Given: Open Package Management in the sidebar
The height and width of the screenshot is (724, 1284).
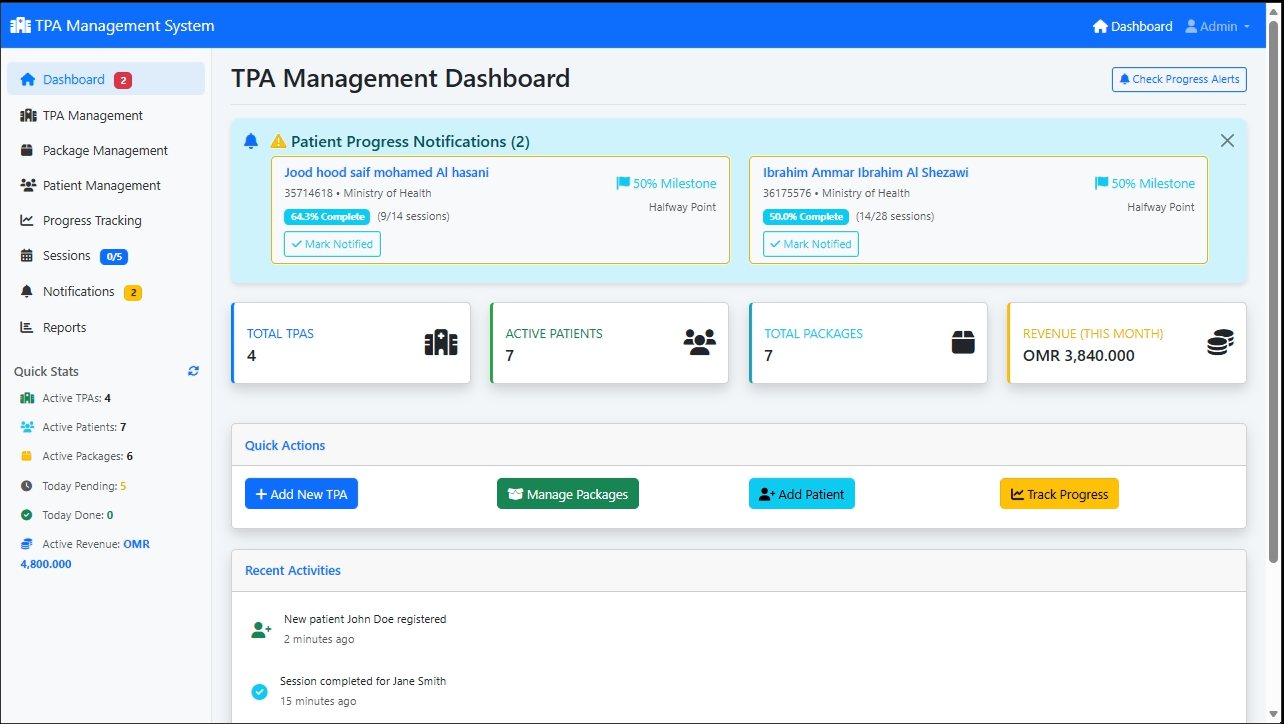Looking at the screenshot, I should point(105,150).
